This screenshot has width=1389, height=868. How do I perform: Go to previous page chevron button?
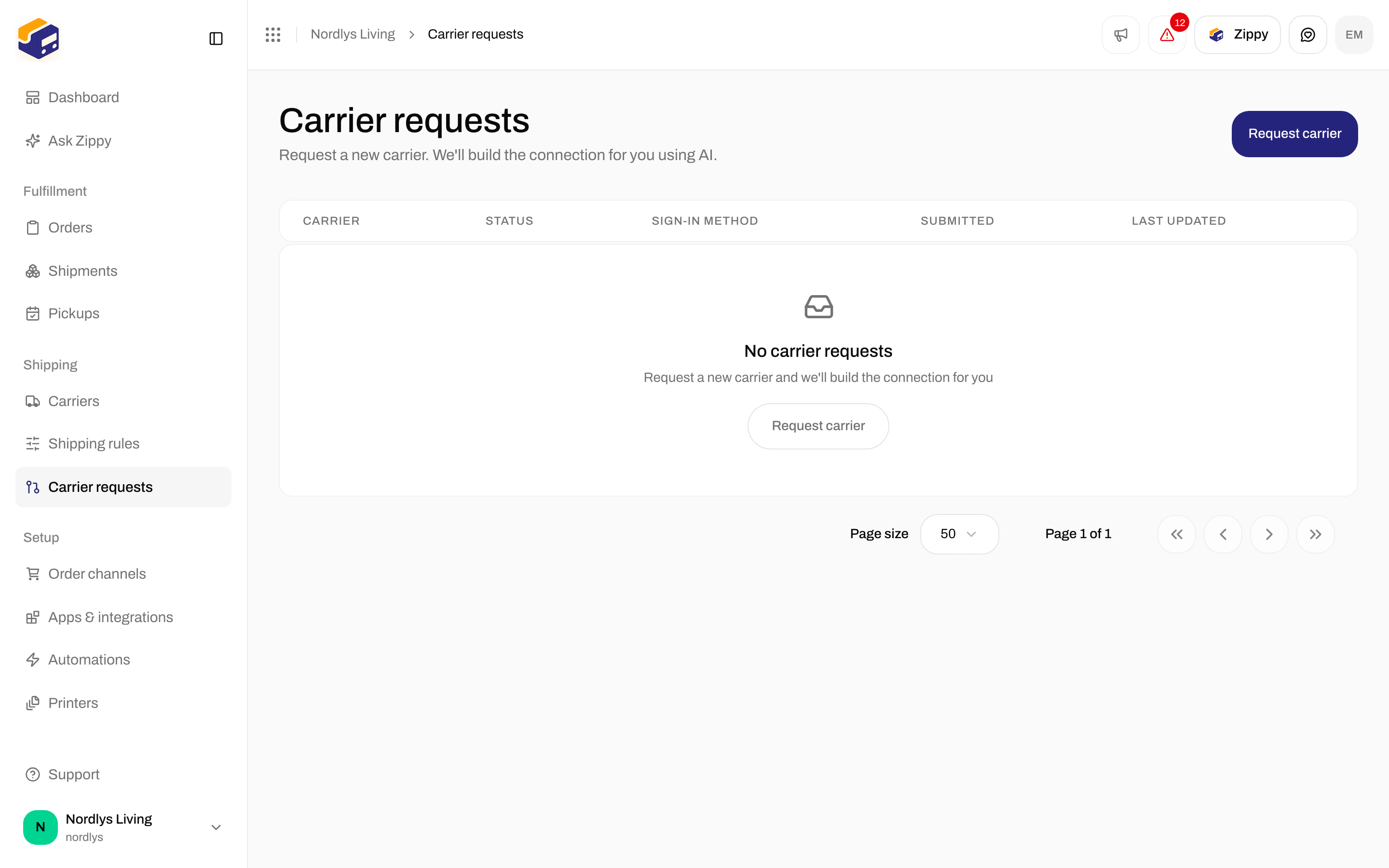coord(1223,534)
